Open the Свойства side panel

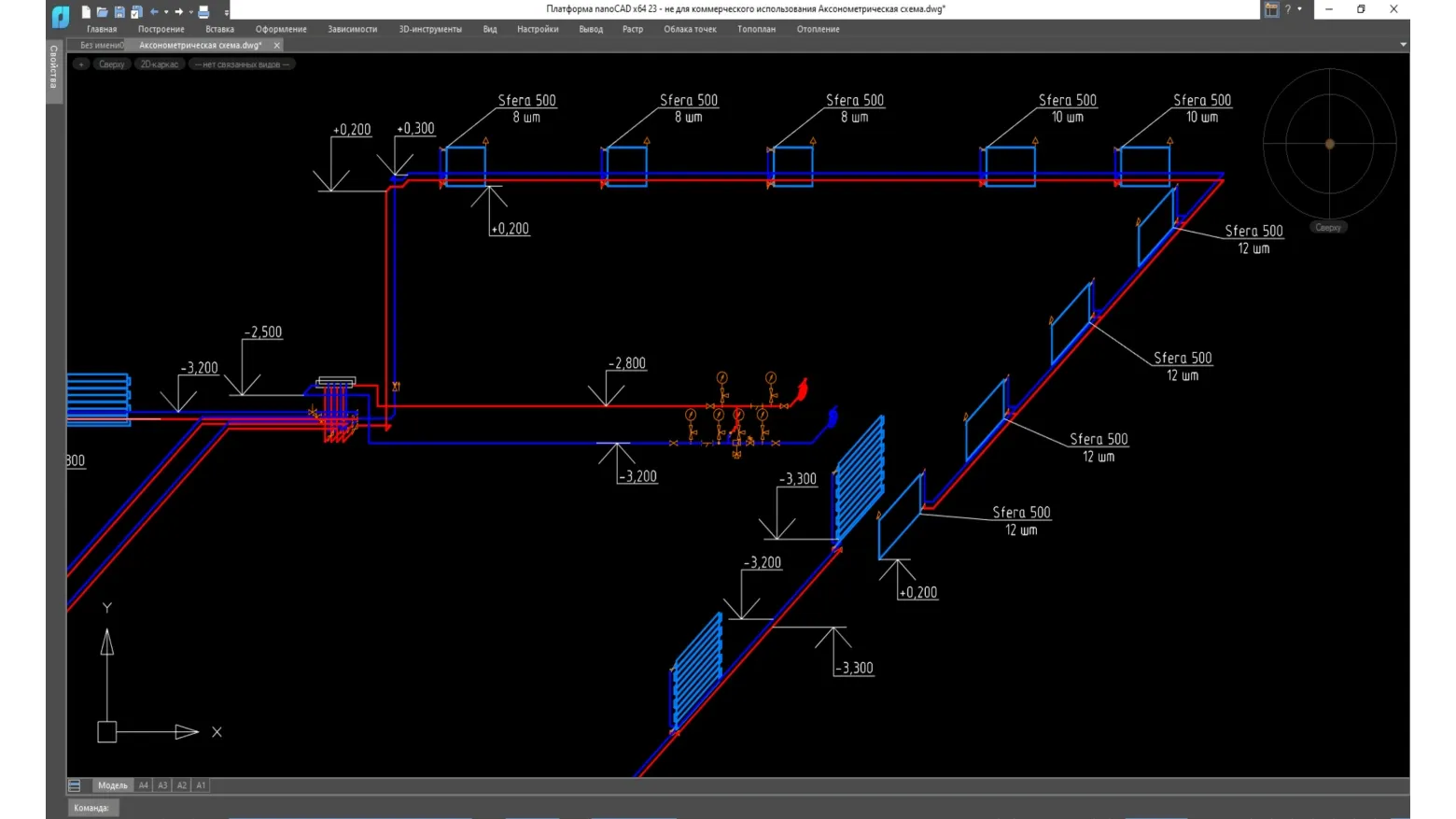pos(53,67)
